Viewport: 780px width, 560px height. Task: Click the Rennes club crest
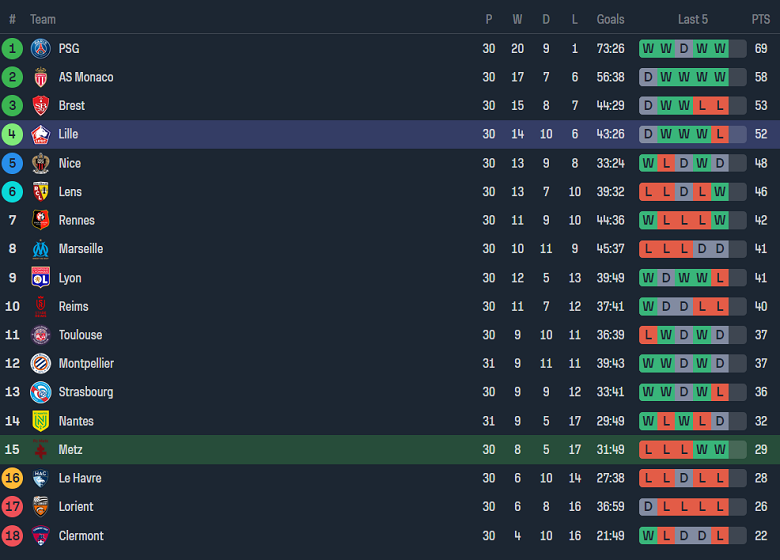pyautogui.click(x=40, y=220)
